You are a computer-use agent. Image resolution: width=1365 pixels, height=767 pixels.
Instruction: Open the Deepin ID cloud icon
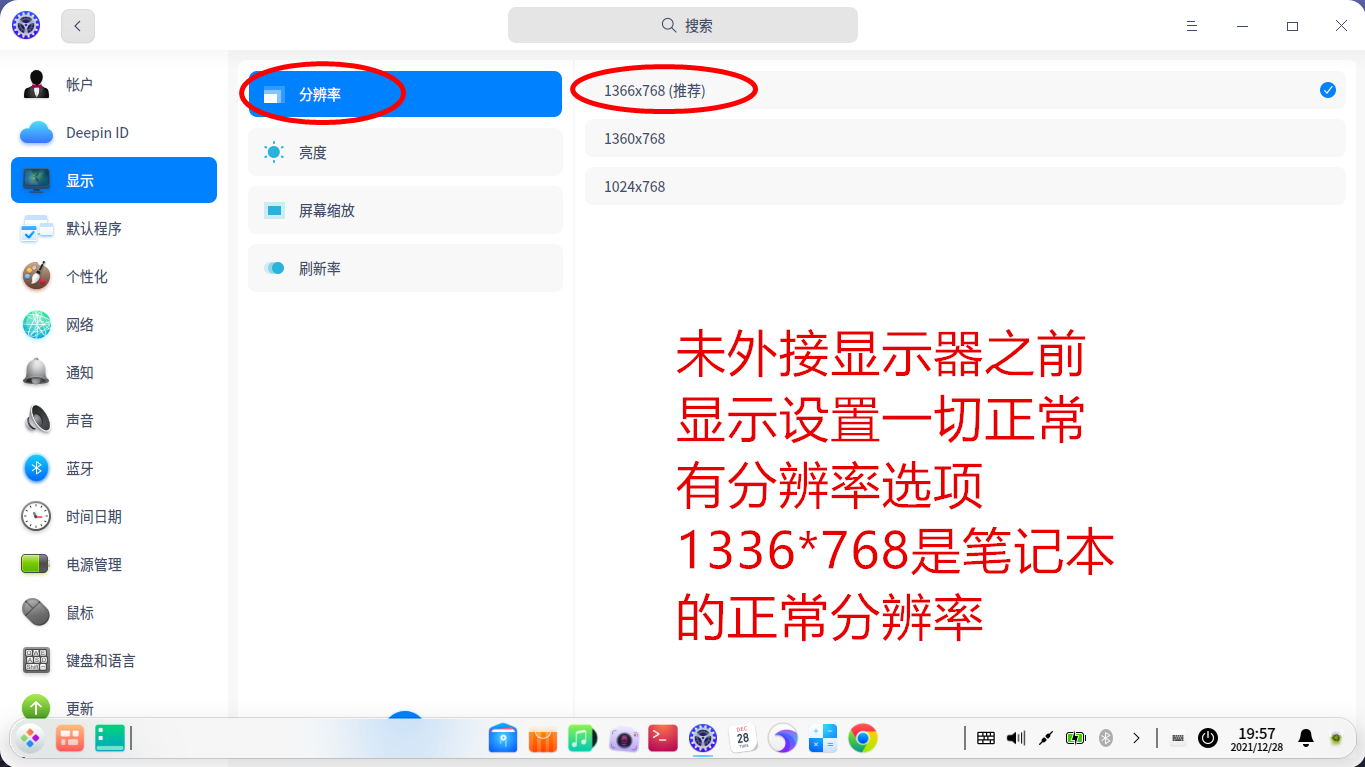tap(36, 133)
